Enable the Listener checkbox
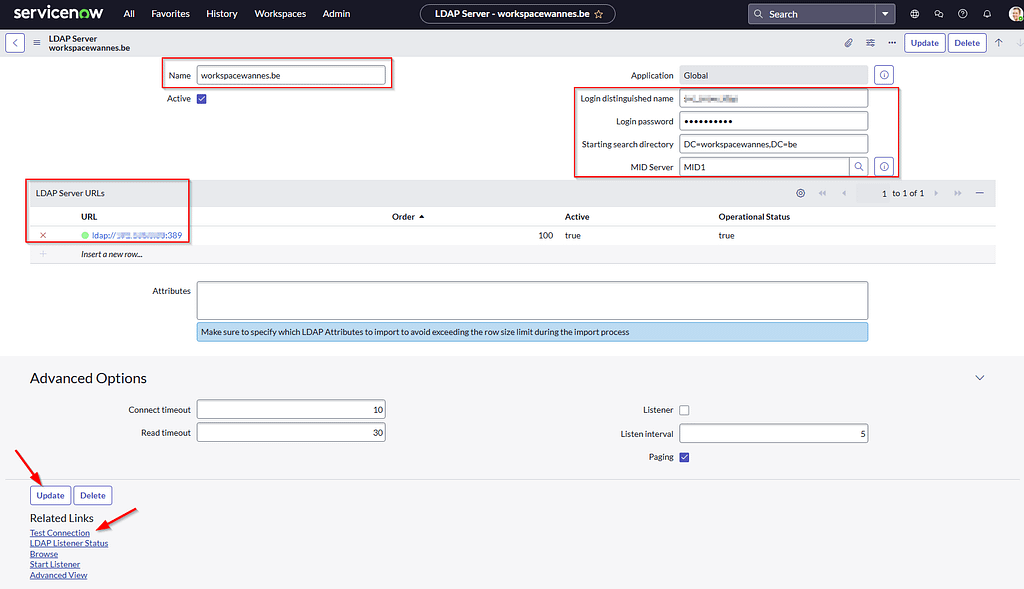The width and height of the screenshot is (1024, 589). click(684, 410)
